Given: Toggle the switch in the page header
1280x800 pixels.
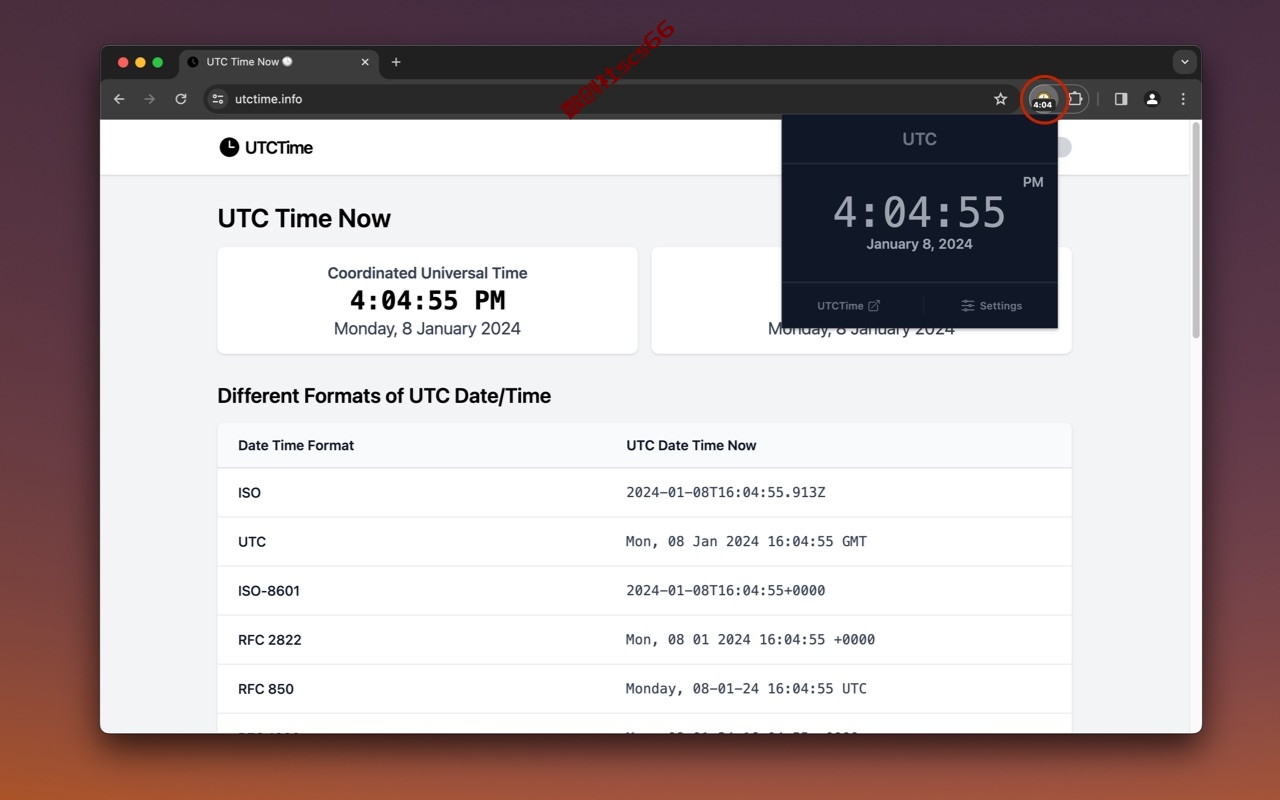Looking at the screenshot, I should [x=1062, y=147].
